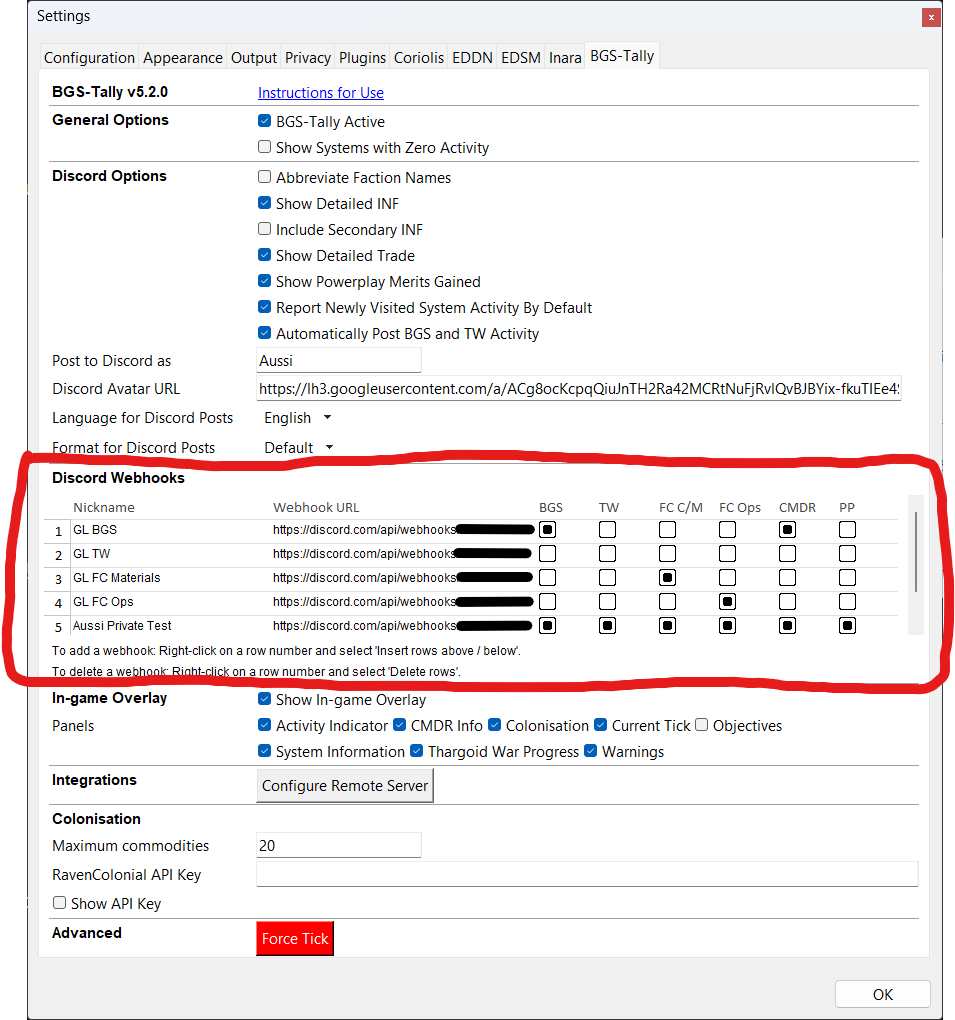Enable Show Systems with Zero Activity
The height and width of the screenshot is (1020, 955).
264,147
